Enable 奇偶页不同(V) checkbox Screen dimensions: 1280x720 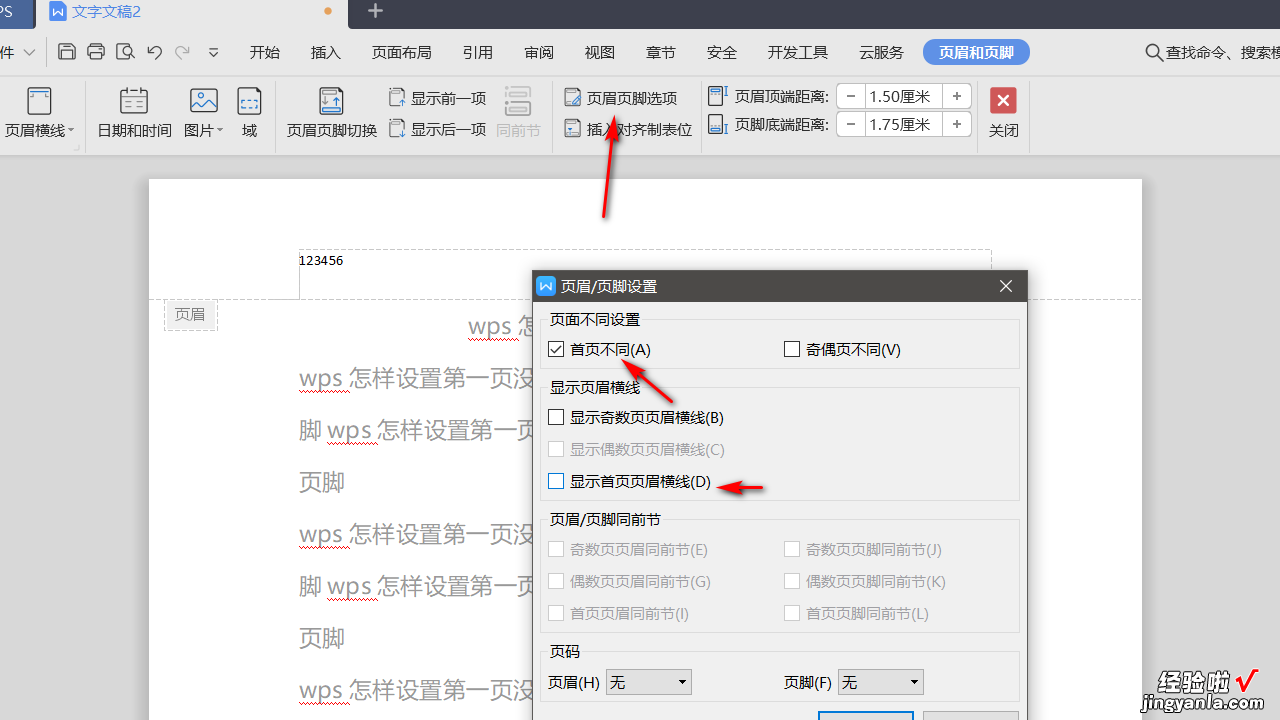[793, 349]
